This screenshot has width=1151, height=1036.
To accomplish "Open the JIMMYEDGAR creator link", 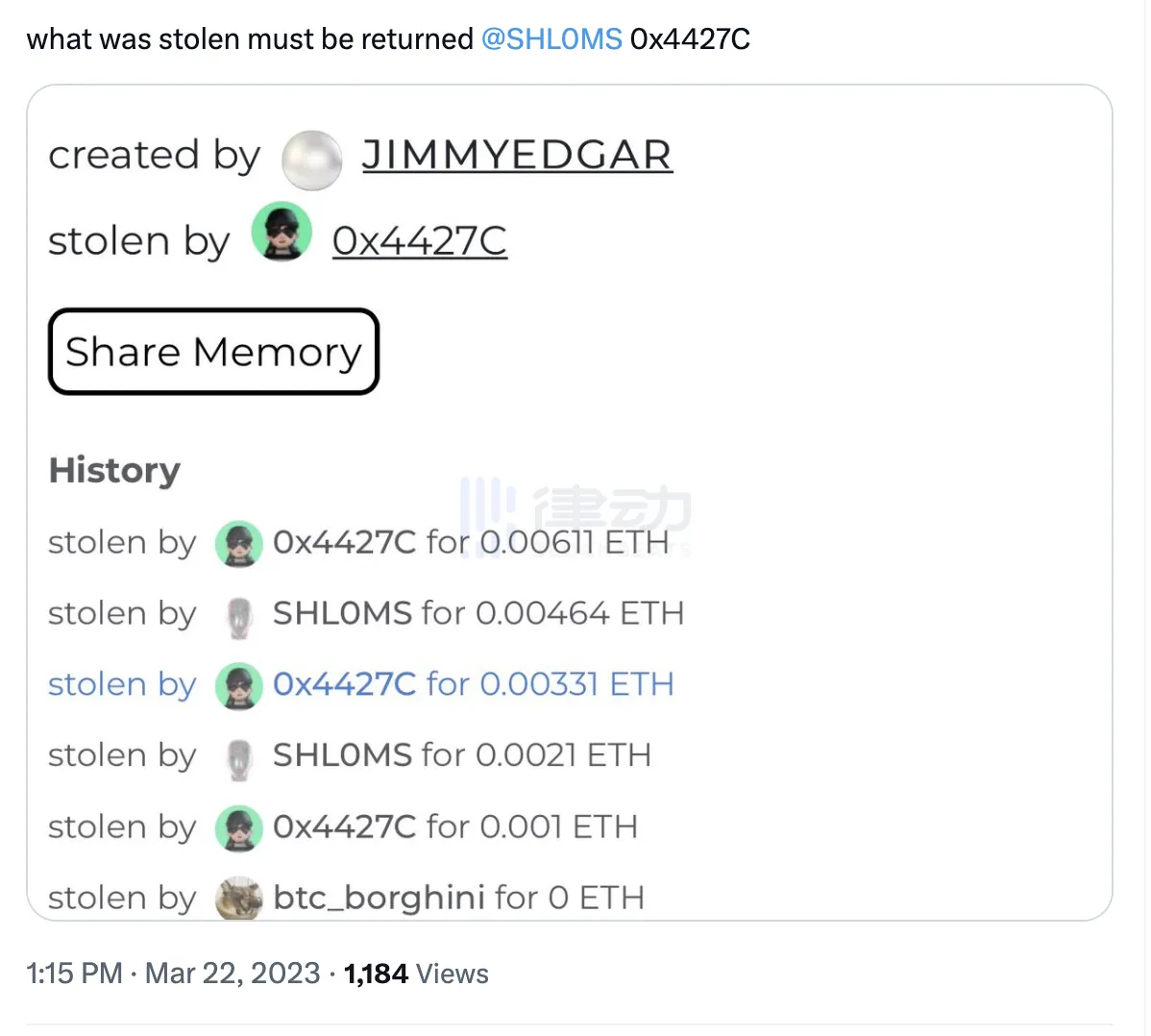I will [517, 155].
